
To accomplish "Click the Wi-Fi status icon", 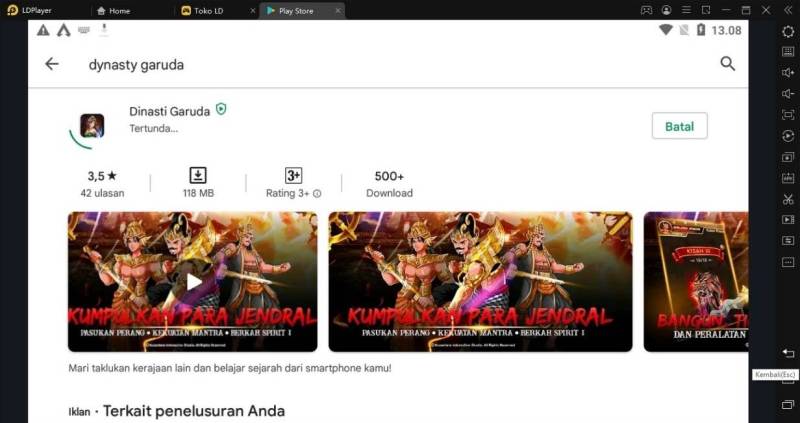I will point(666,30).
